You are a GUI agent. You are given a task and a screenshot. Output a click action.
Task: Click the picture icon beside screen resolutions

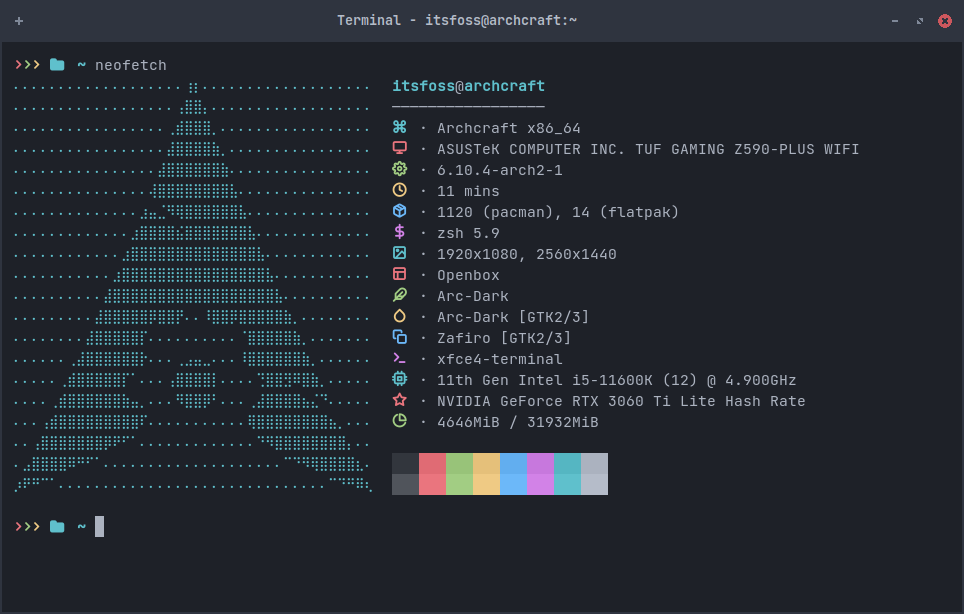[400, 253]
